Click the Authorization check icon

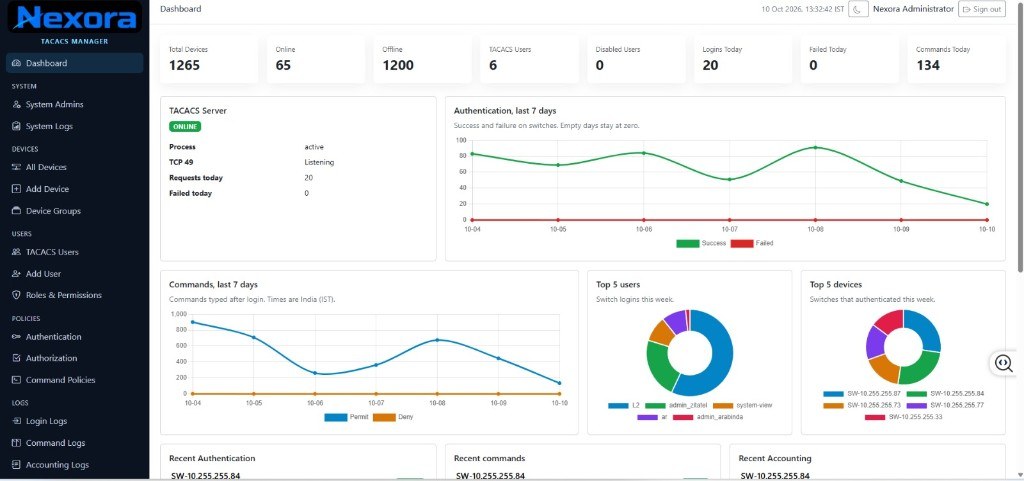coord(16,358)
